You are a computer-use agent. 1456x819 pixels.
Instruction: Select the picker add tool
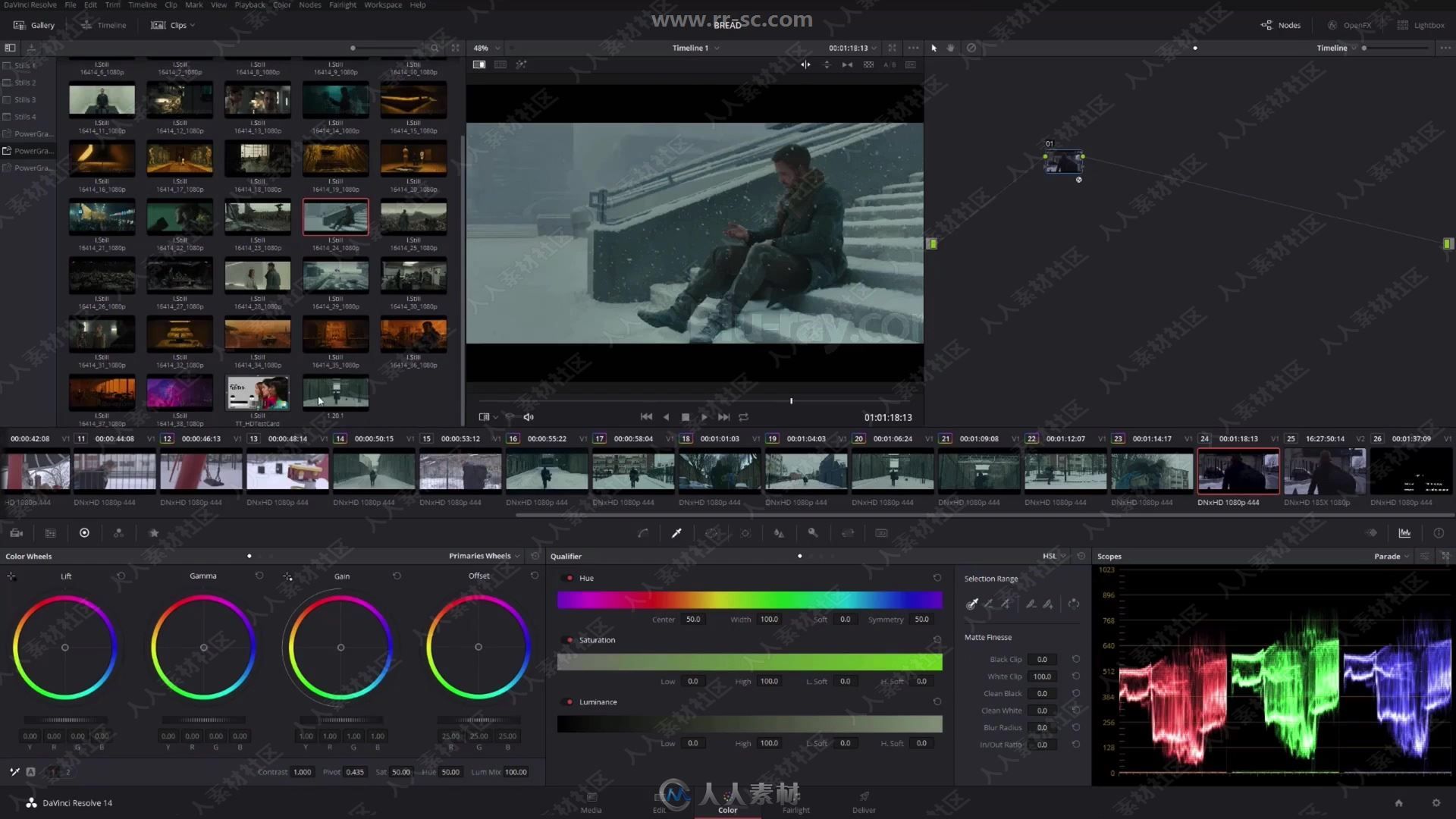(1006, 604)
